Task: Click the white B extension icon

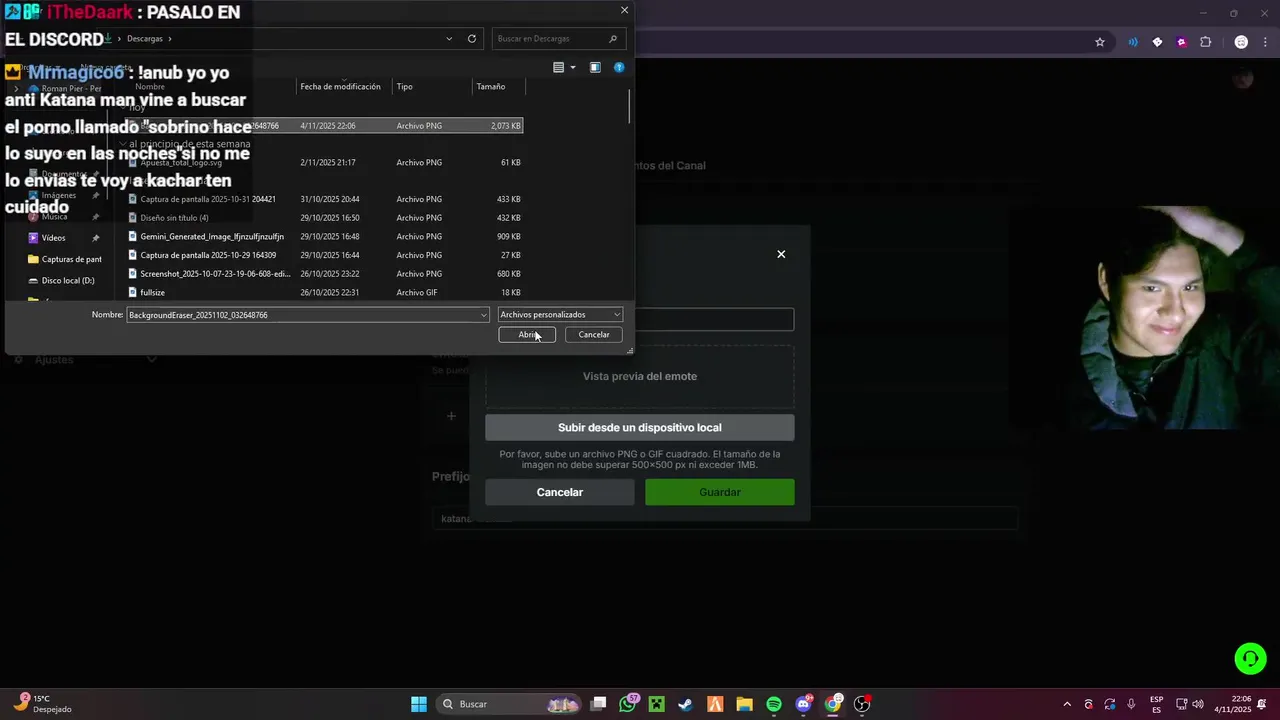Action: pos(1157,42)
